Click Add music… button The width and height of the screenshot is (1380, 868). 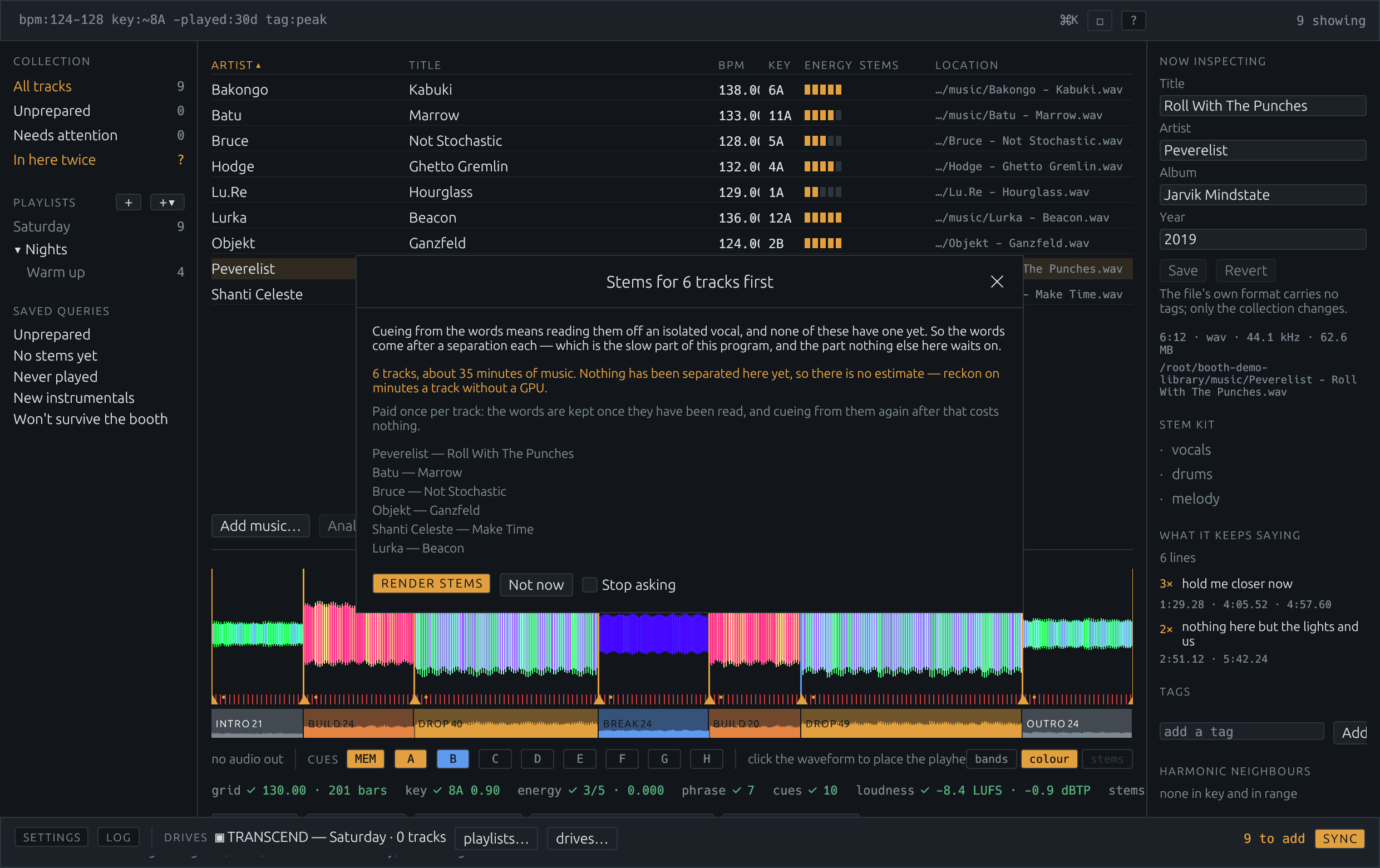click(260, 525)
